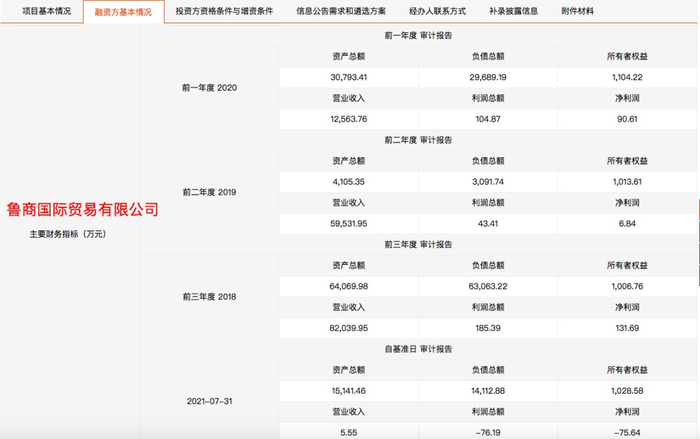The image size is (700, 439).
Task: Click total assets value 4,105.35
Action: [x=349, y=182]
